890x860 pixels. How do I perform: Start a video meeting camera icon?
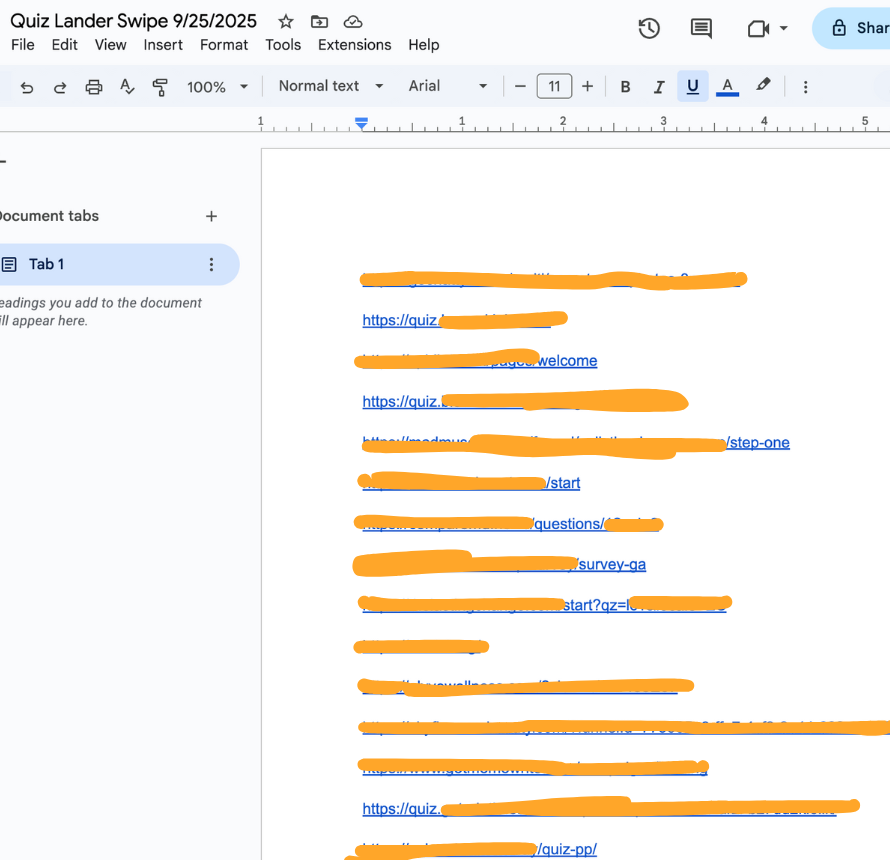[x=758, y=28]
